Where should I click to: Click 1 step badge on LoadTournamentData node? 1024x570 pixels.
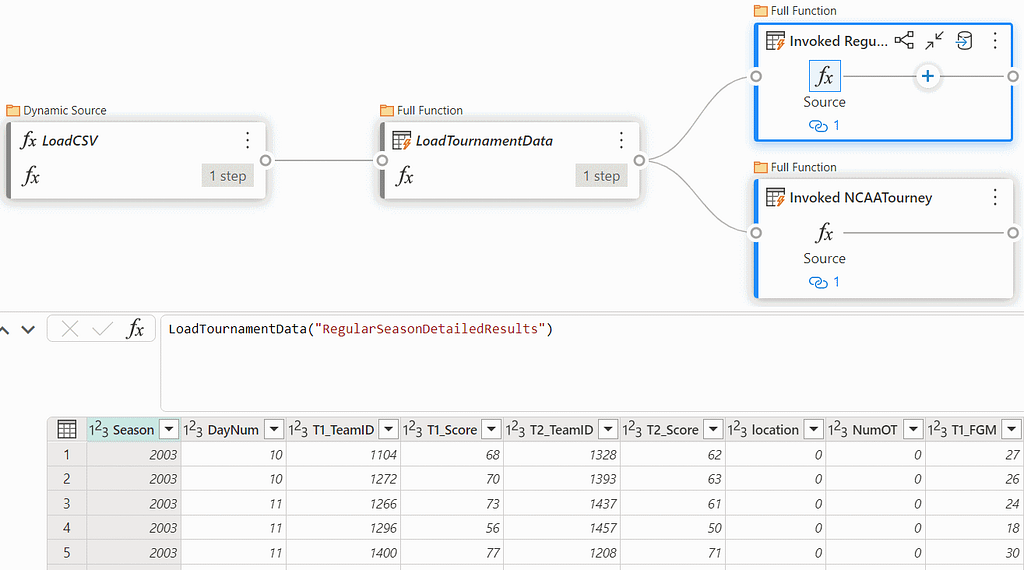tap(601, 176)
